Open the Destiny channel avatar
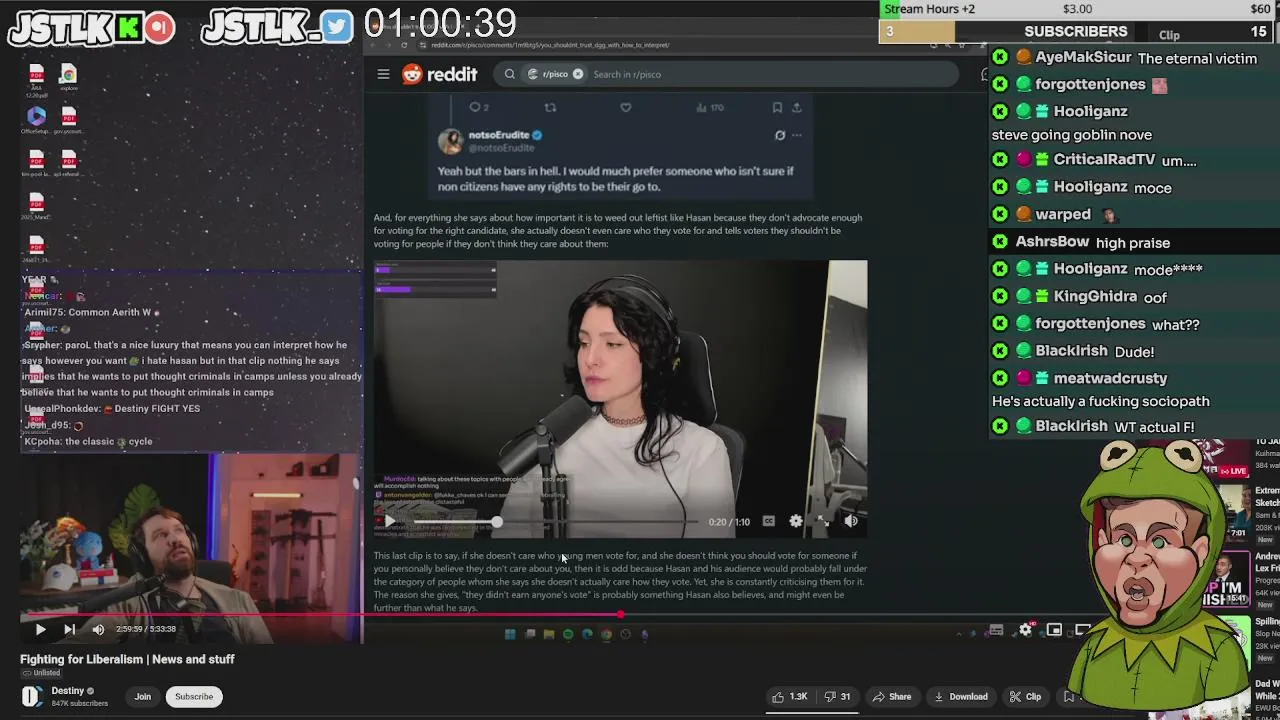1280x720 pixels. [x=31, y=696]
